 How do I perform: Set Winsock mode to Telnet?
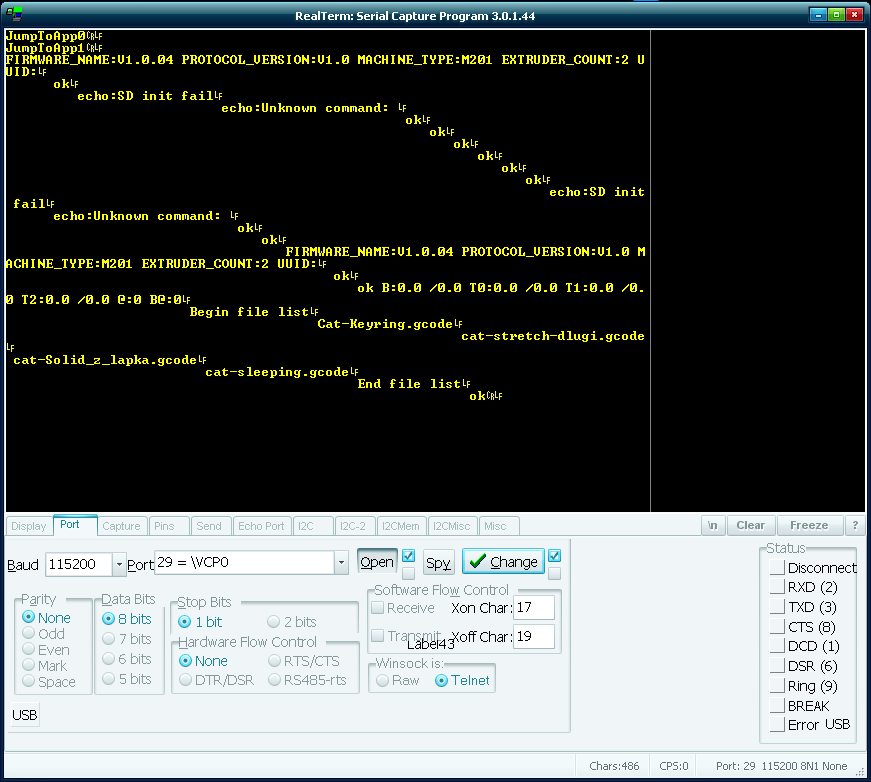(x=462, y=680)
